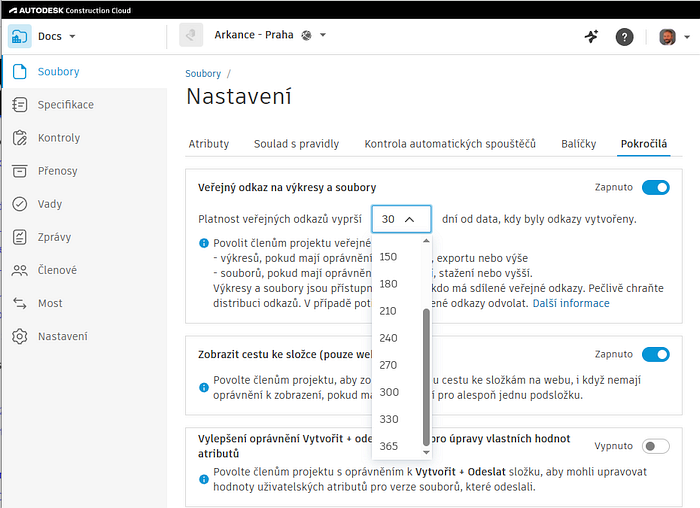Image resolution: width=700 pixels, height=508 pixels.
Task: Expand the Docs product switcher
Action: coord(45,37)
